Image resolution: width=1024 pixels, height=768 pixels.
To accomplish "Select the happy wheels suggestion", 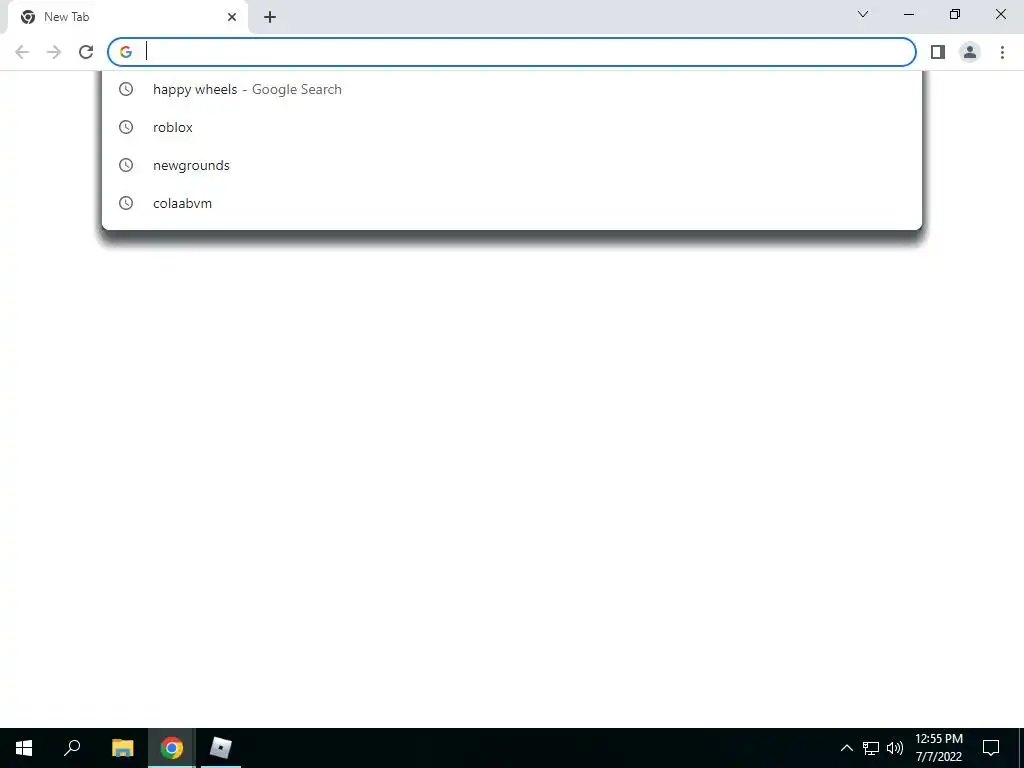I will click(x=512, y=89).
